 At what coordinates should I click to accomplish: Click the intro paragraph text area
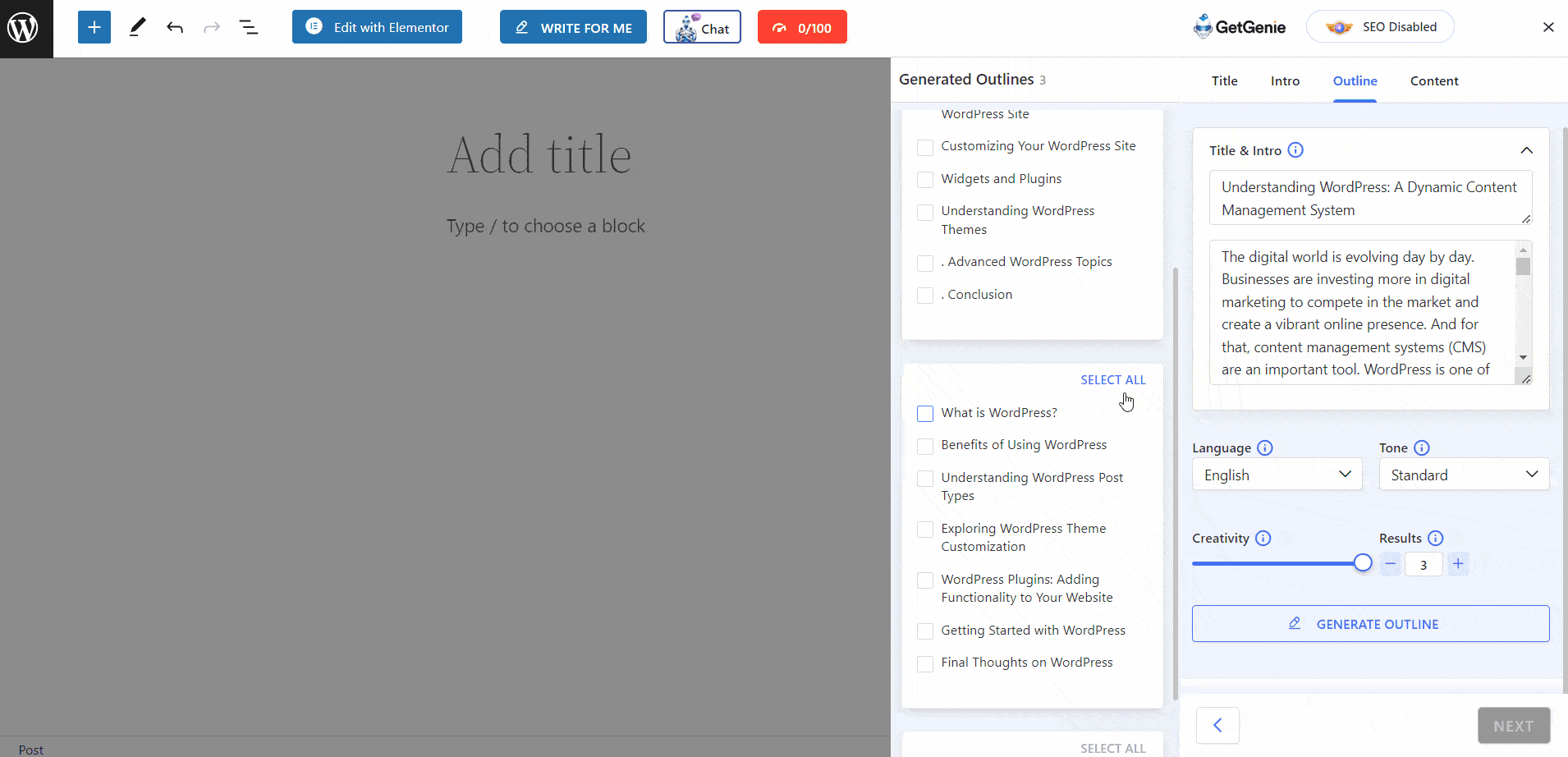tap(1363, 313)
